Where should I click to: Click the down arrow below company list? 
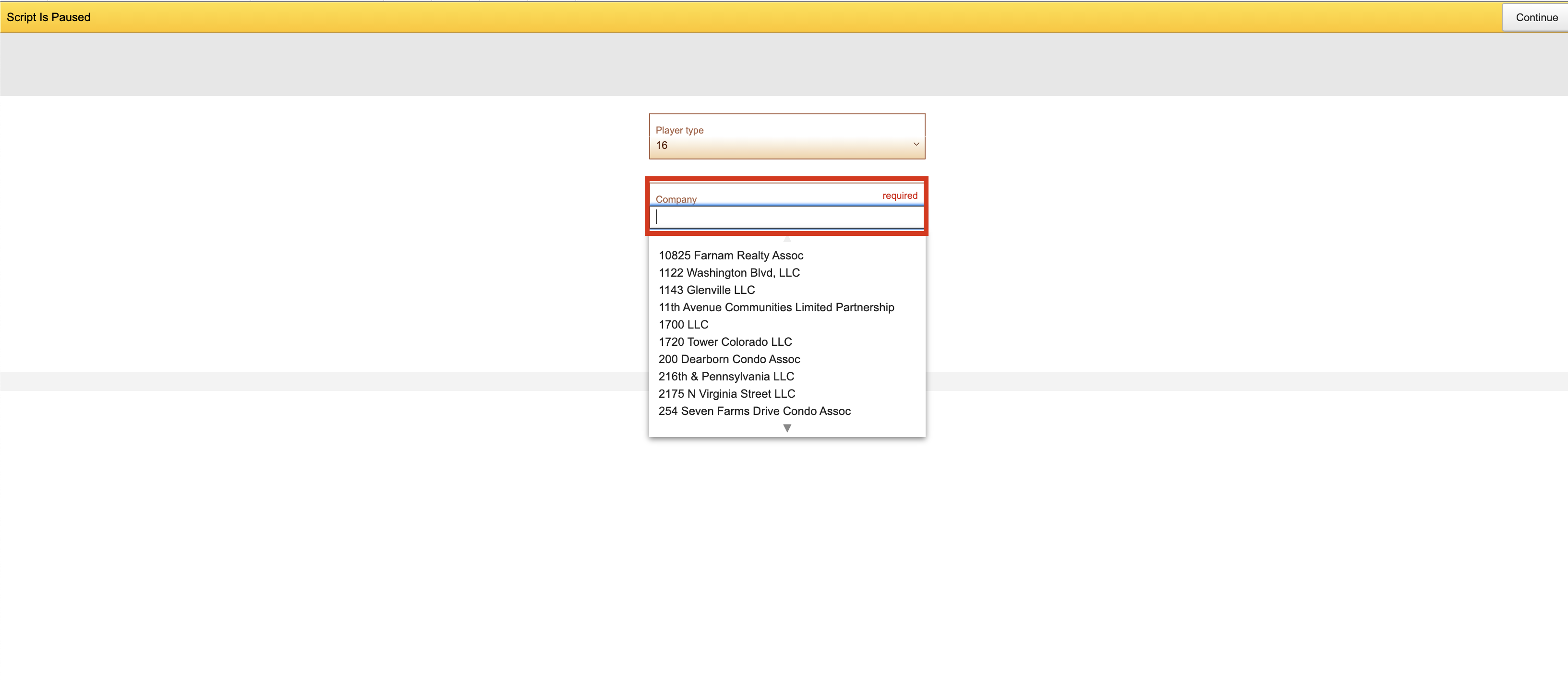pyautogui.click(x=787, y=428)
